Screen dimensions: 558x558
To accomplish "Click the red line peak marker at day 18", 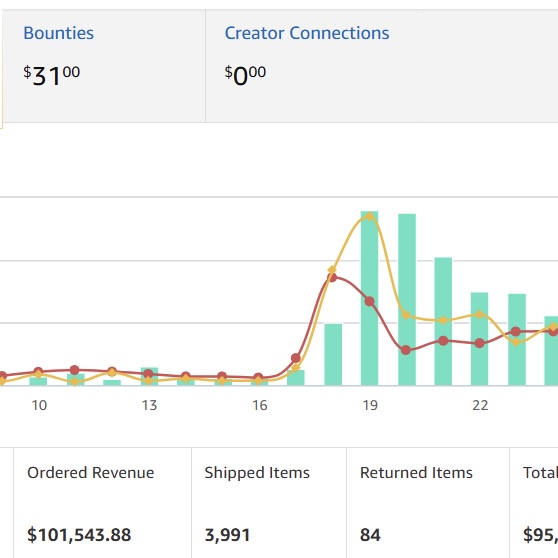I will [x=332, y=277].
